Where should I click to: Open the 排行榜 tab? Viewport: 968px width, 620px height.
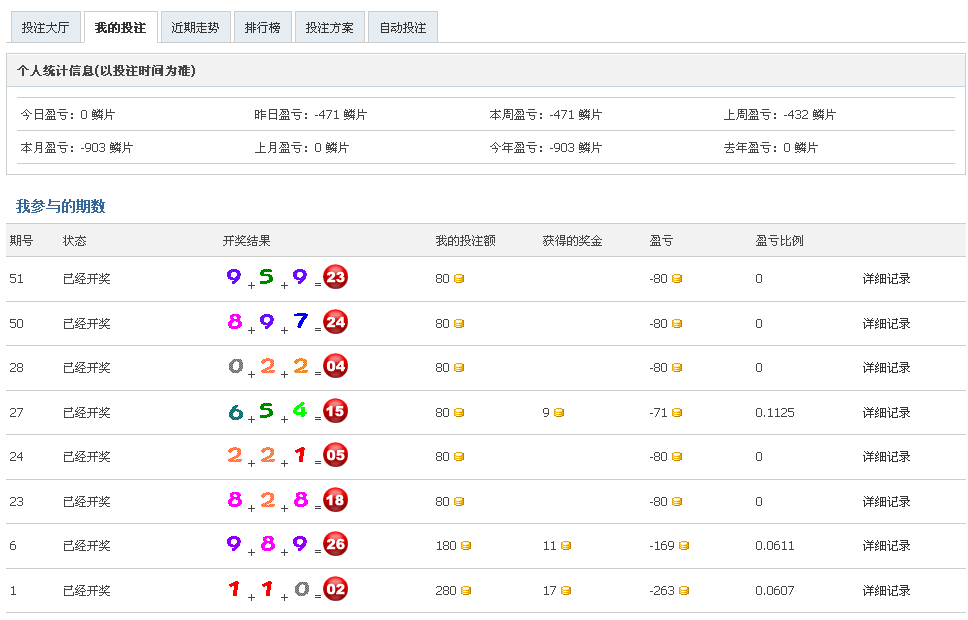(263, 28)
